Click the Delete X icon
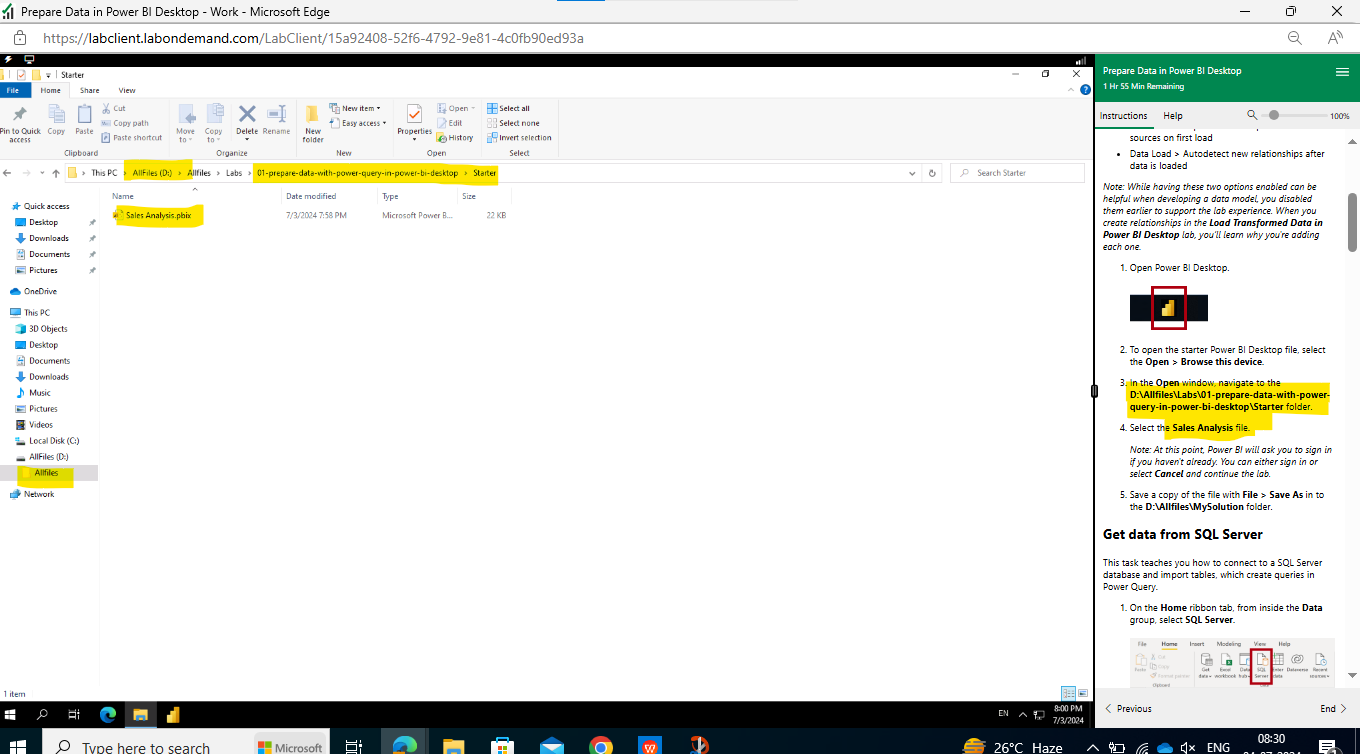 (x=247, y=114)
